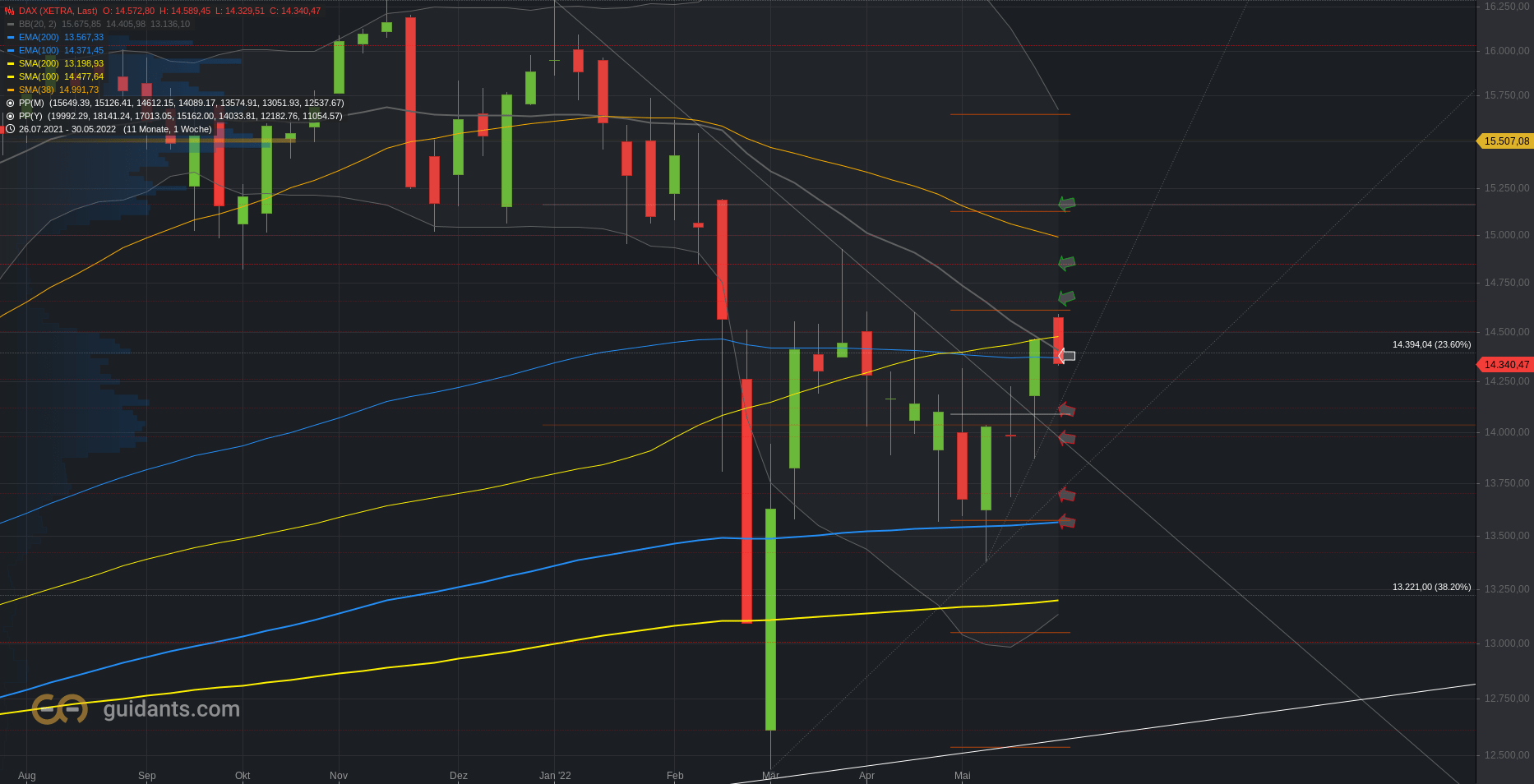Click the guidants.com logo icon

tap(59, 709)
